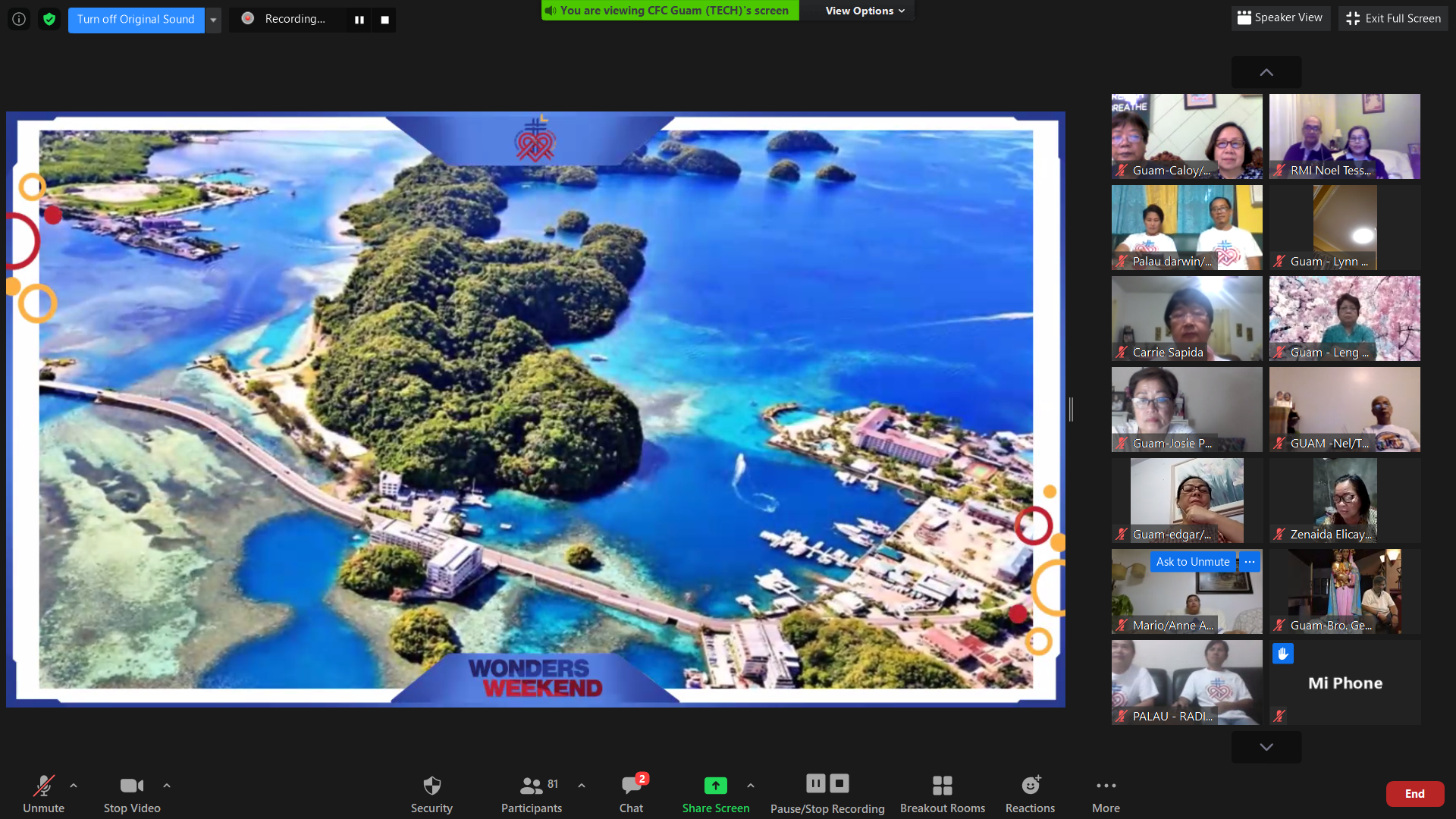Open the More options menu
The image size is (1456, 819).
pos(1106,793)
